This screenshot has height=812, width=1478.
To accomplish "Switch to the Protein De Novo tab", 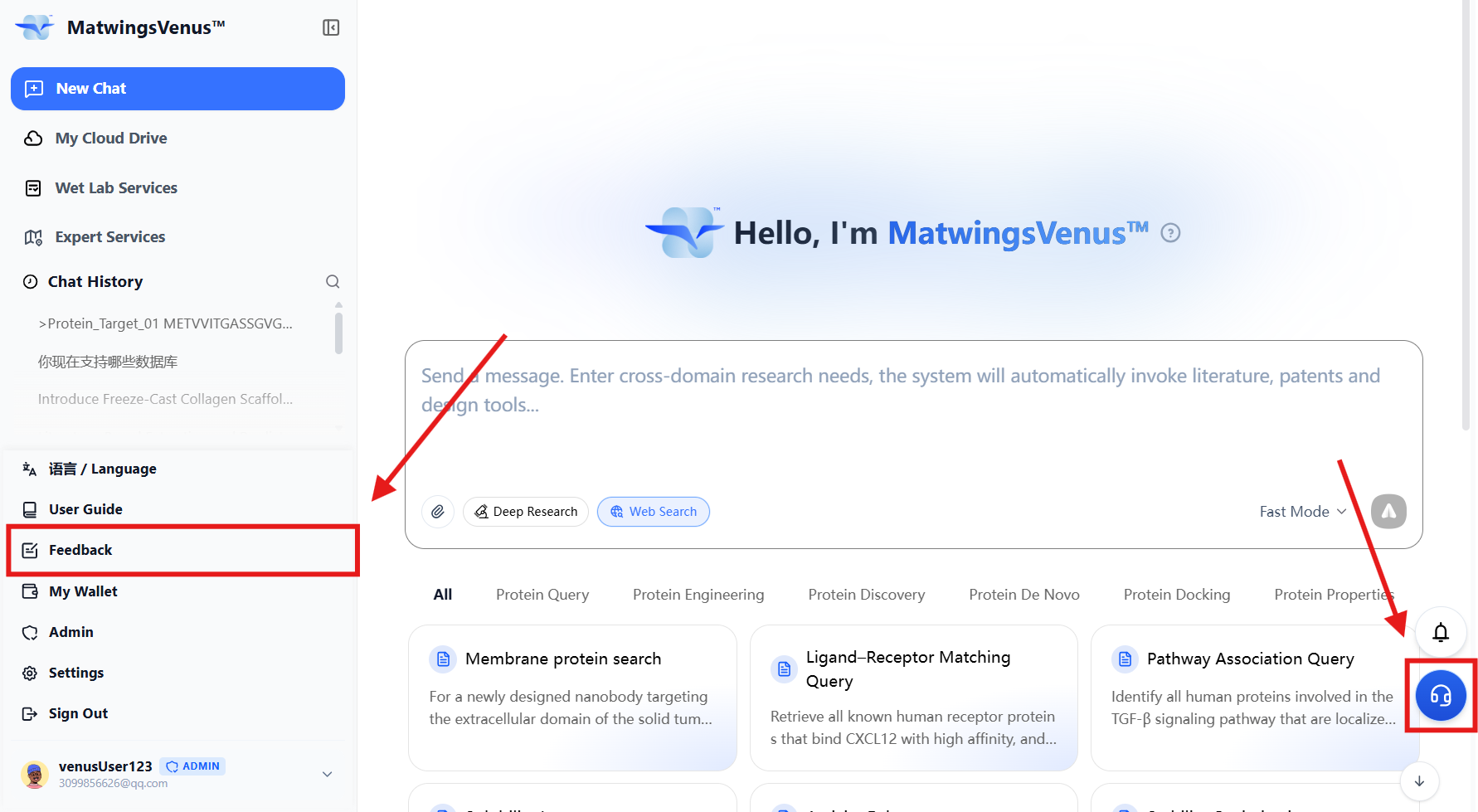I will coord(1024,595).
